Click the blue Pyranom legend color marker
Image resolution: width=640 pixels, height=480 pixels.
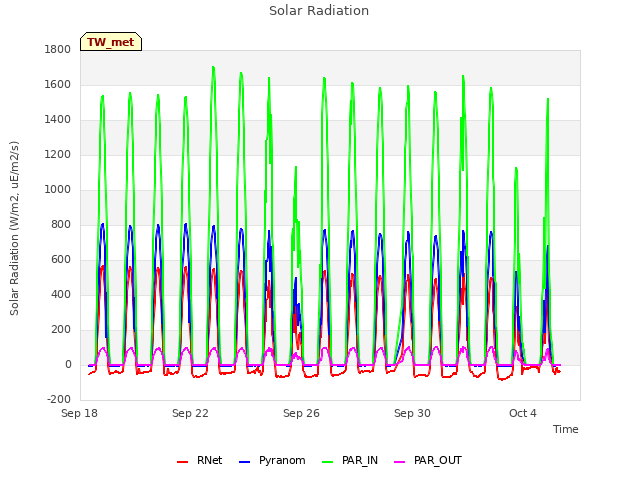click(244, 462)
